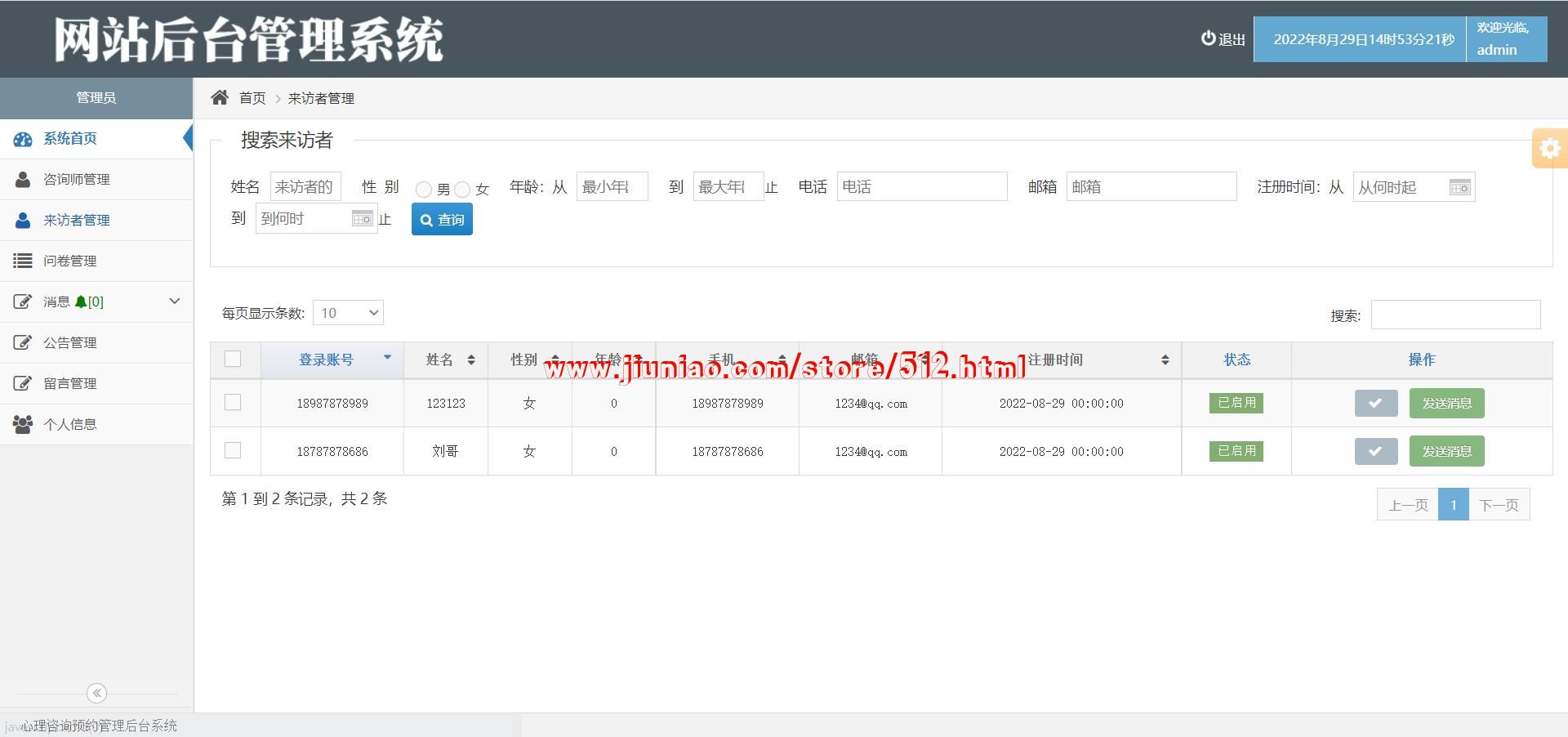Sort the table by 姓名 column
Viewport: 1568px width, 737px height.
point(446,360)
